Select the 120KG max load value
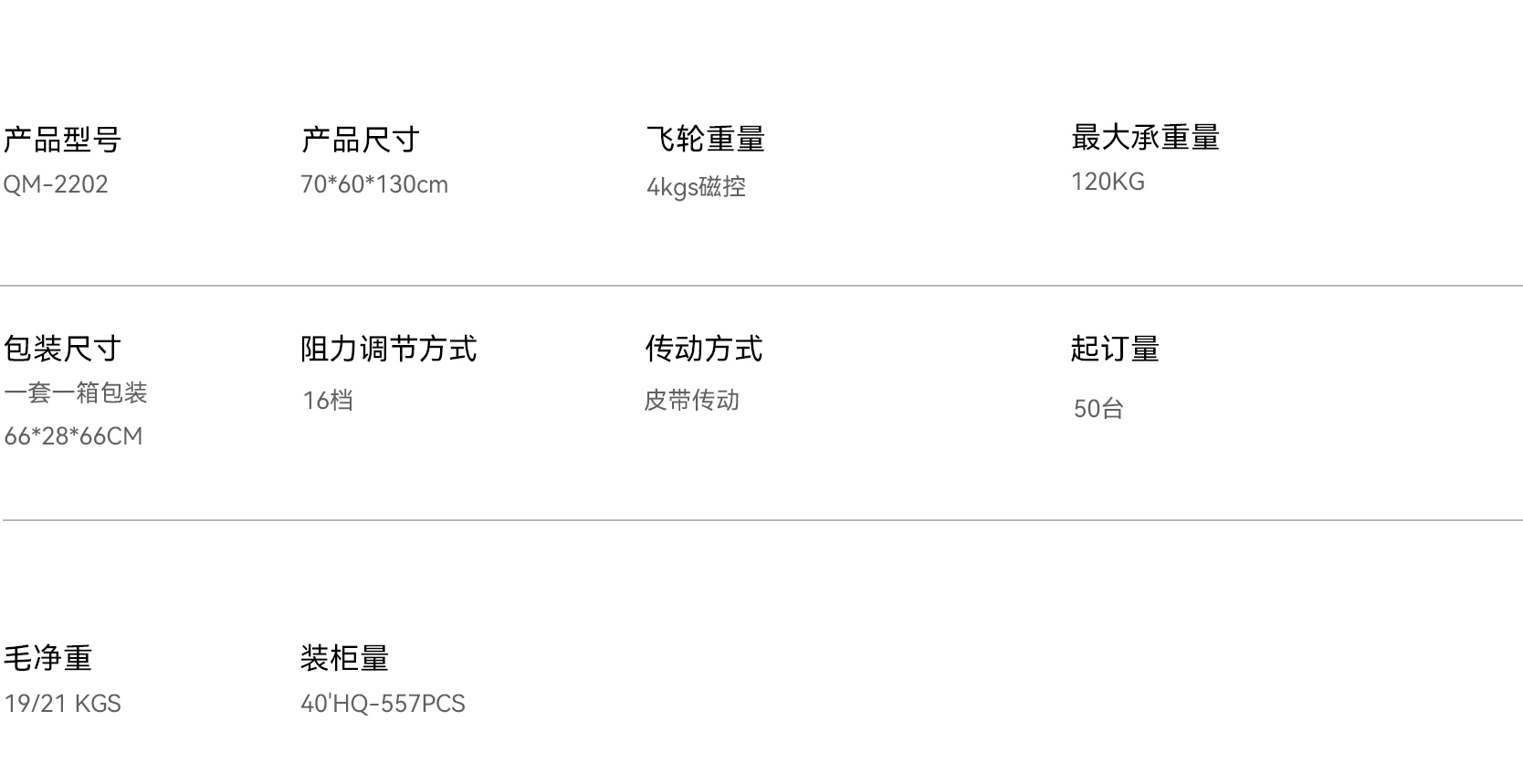The image size is (1523, 784). pos(1108,182)
